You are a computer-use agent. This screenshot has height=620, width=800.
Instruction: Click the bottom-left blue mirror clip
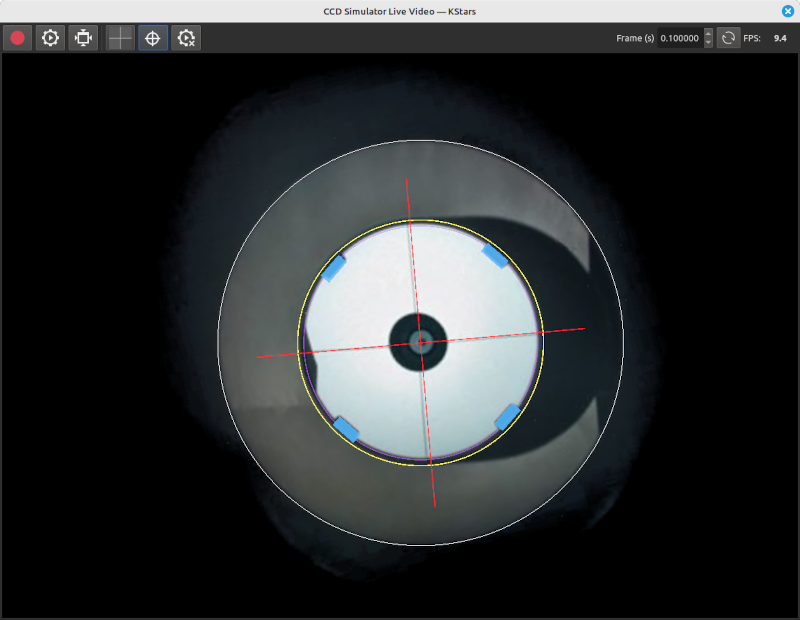click(346, 428)
